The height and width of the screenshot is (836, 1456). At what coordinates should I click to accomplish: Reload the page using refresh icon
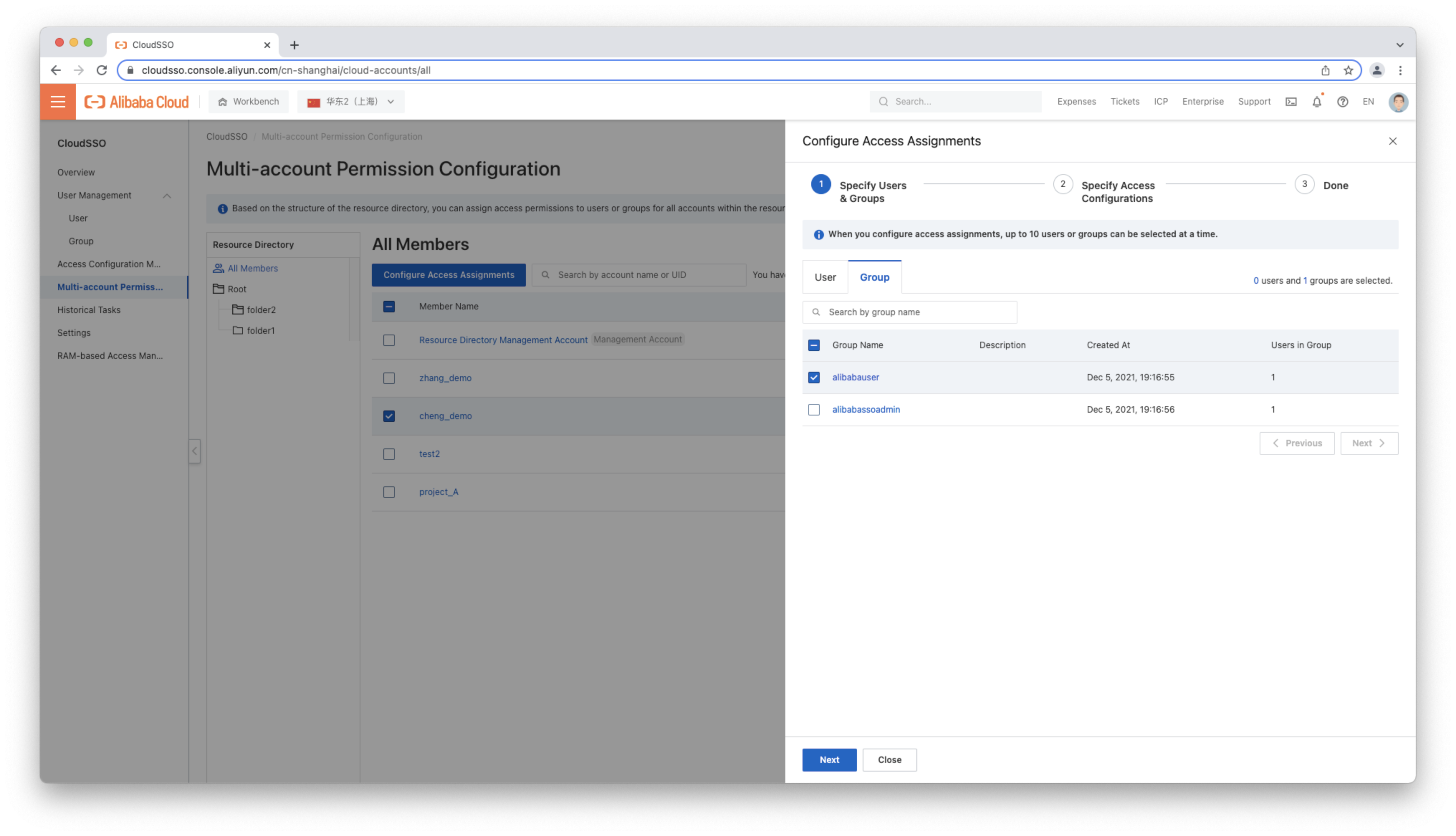click(102, 70)
